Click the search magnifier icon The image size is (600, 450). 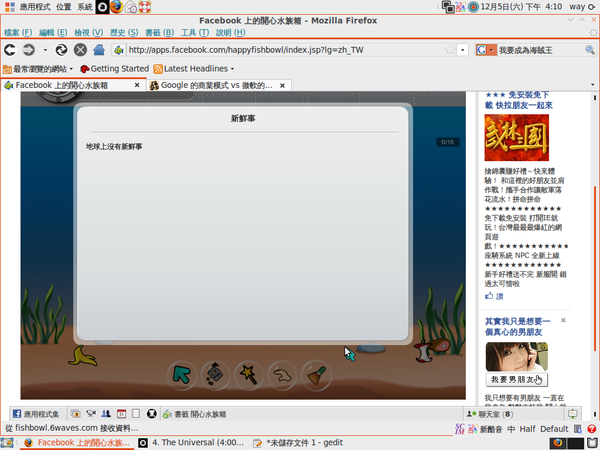pyautogui.click(x=590, y=50)
